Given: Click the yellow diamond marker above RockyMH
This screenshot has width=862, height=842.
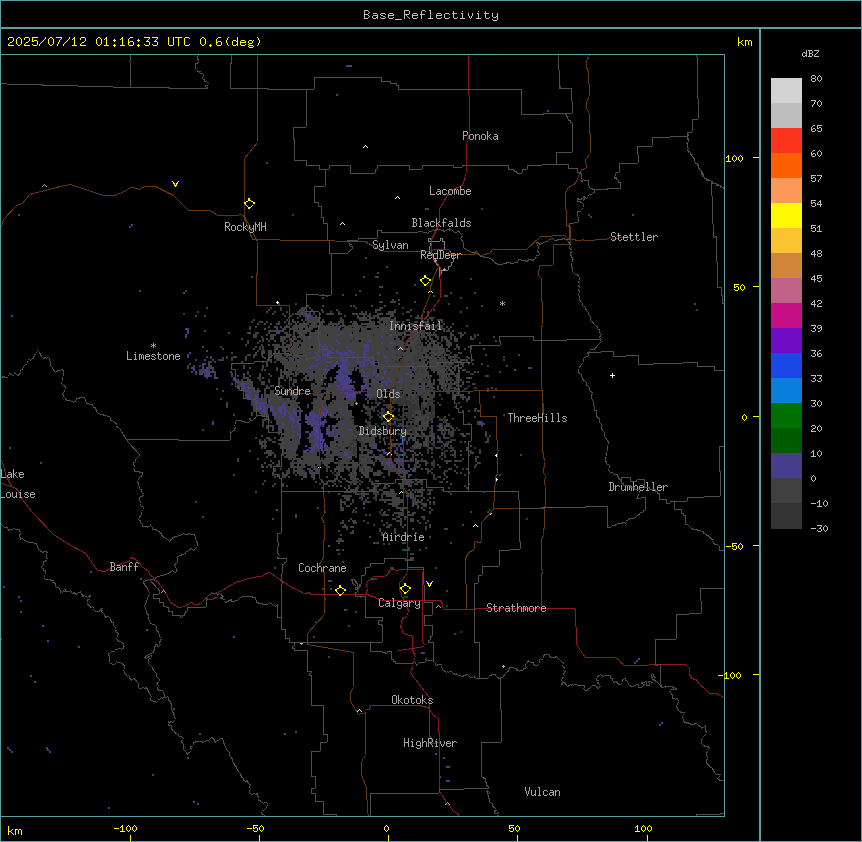Looking at the screenshot, I should point(249,204).
